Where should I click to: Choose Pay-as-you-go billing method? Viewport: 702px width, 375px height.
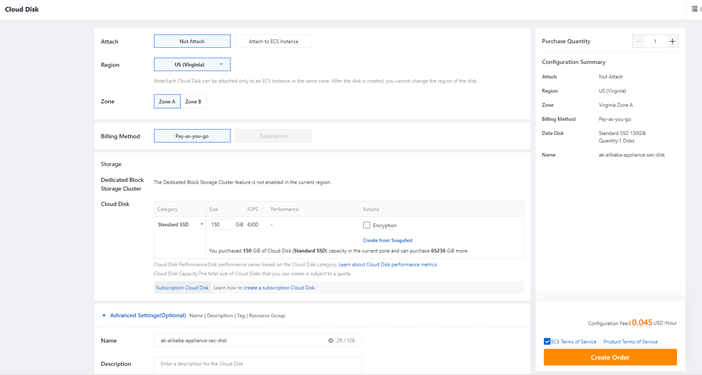click(x=192, y=136)
